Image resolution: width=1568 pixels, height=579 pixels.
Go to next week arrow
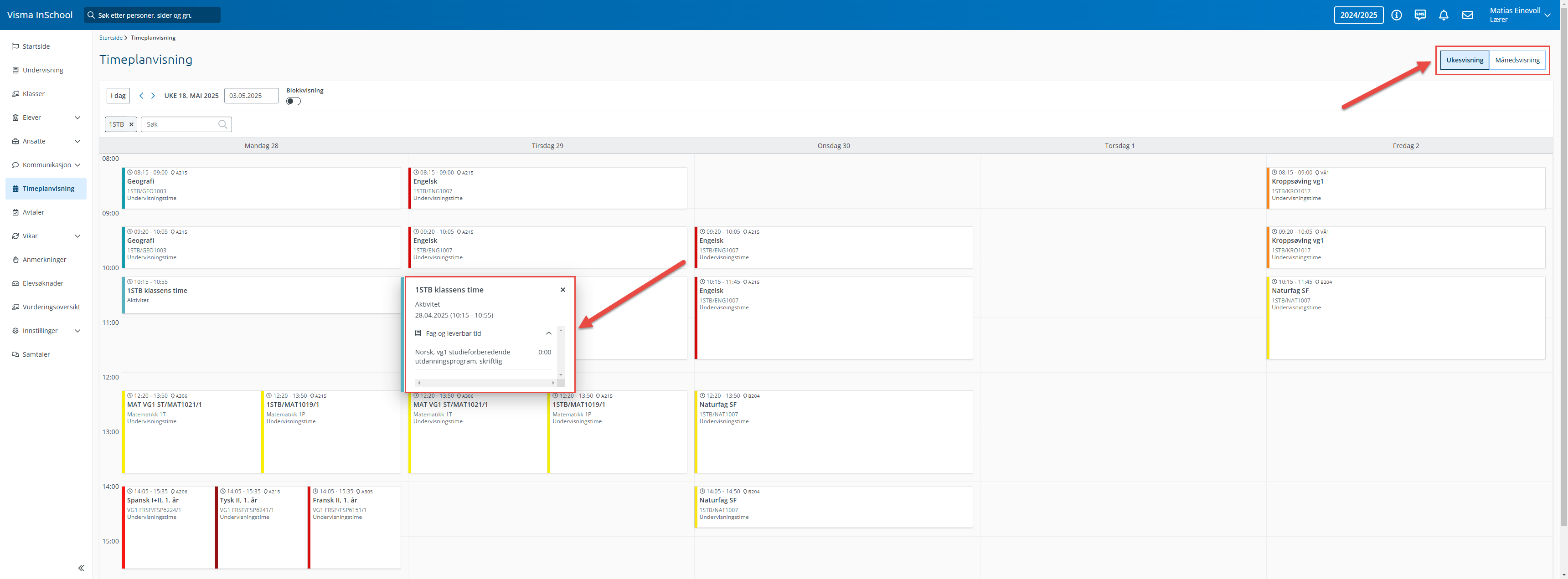click(x=154, y=96)
